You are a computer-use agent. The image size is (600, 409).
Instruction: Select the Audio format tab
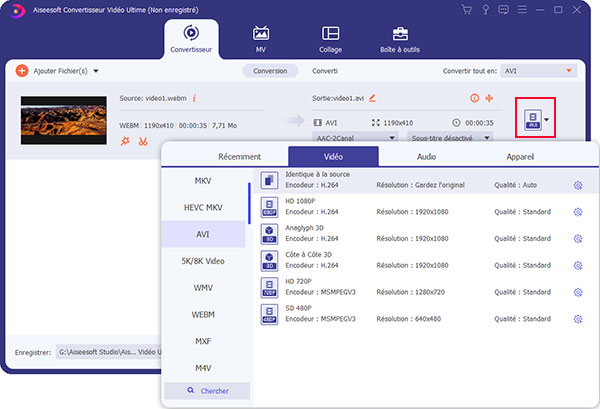point(426,156)
